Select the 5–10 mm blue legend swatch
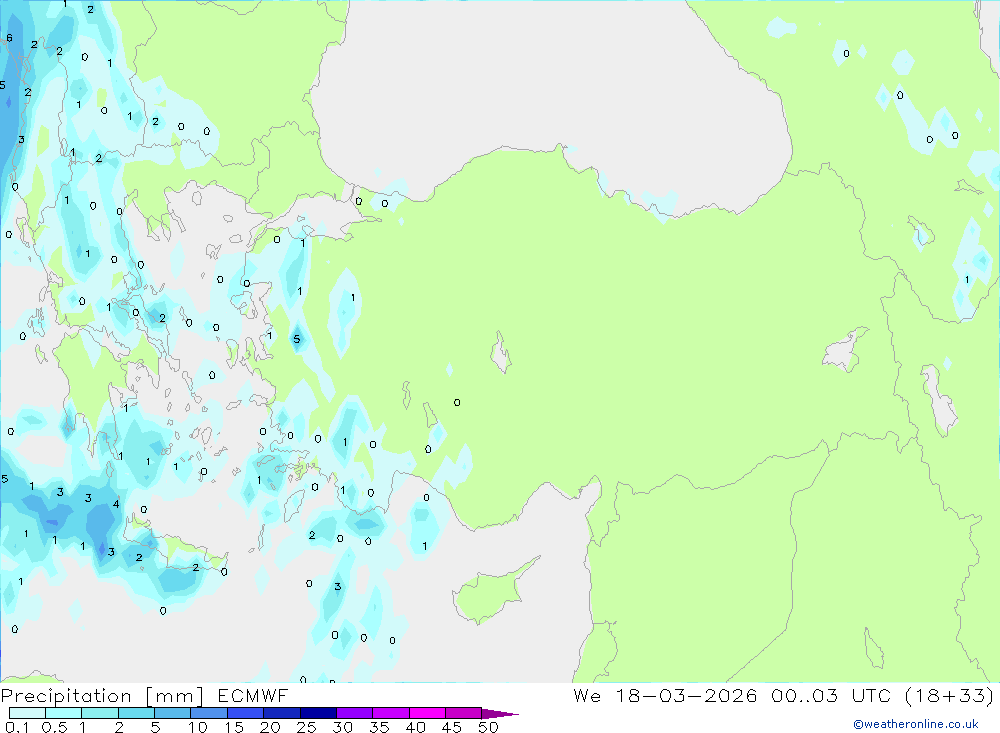 coord(172,713)
